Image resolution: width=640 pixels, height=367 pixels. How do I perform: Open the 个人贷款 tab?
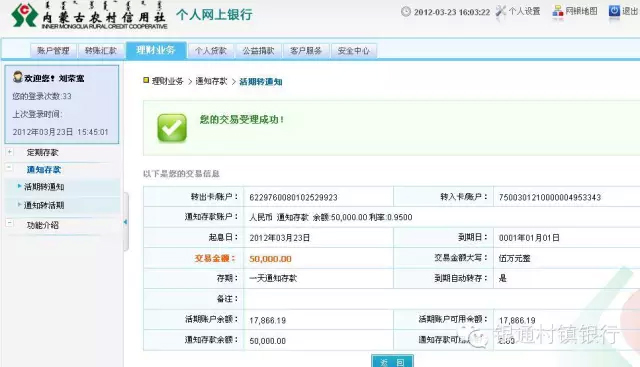[210, 51]
